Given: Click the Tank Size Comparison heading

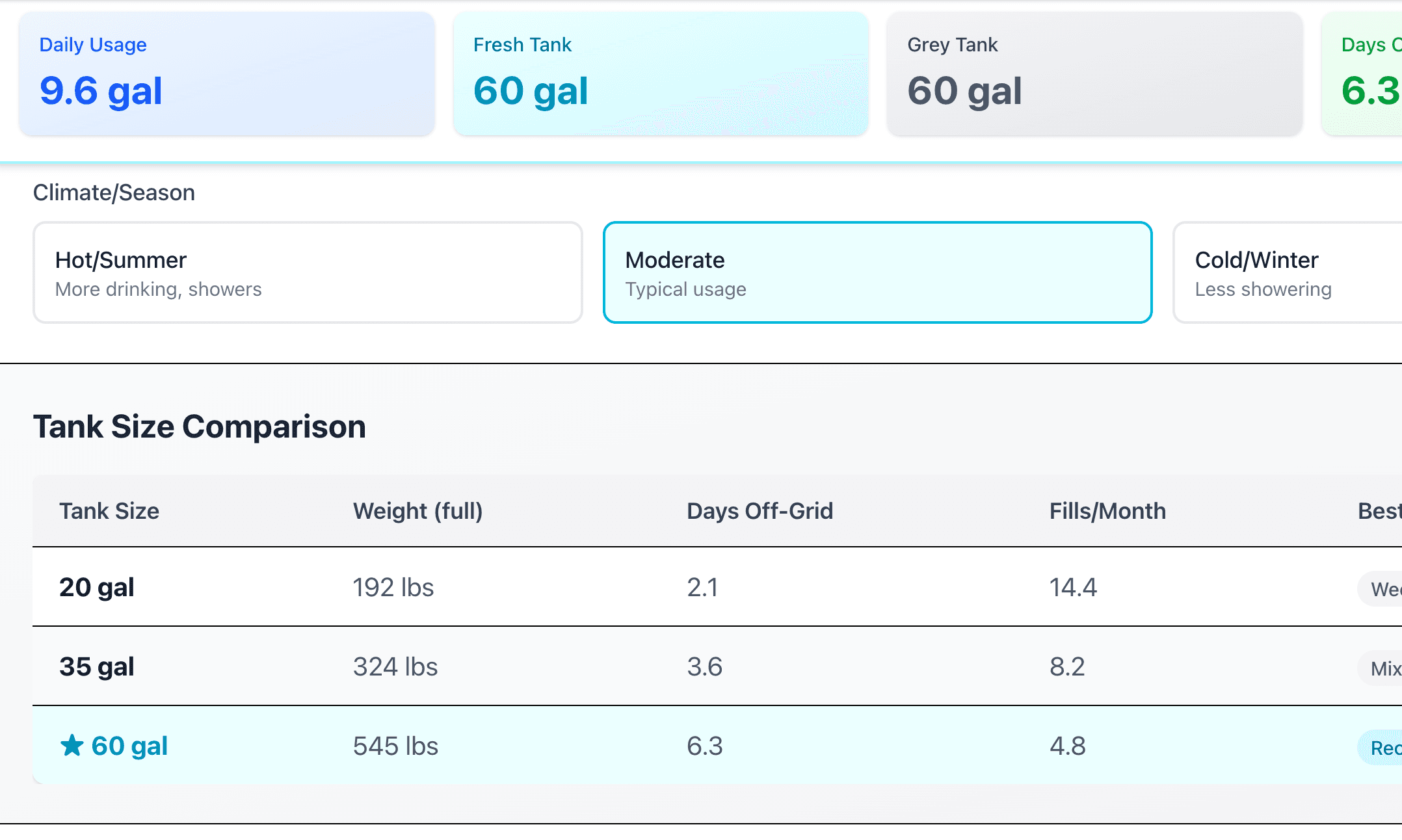Looking at the screenshot, I should coord(200,426).
